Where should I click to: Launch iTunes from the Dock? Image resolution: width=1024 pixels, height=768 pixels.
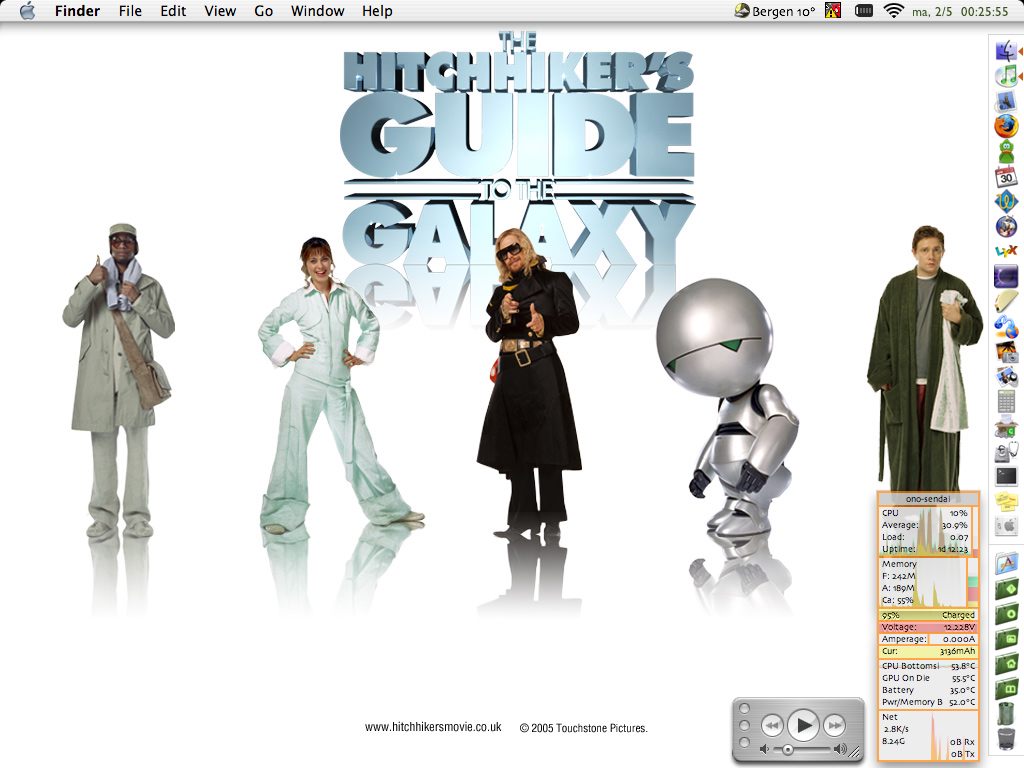1006,75
